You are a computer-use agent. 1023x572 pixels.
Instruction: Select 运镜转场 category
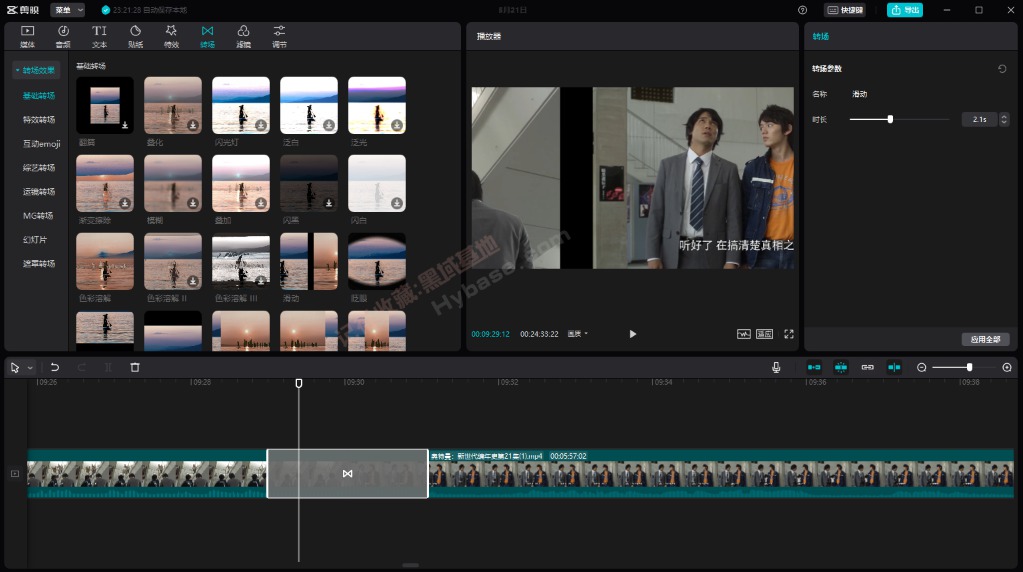pos(38,192)
